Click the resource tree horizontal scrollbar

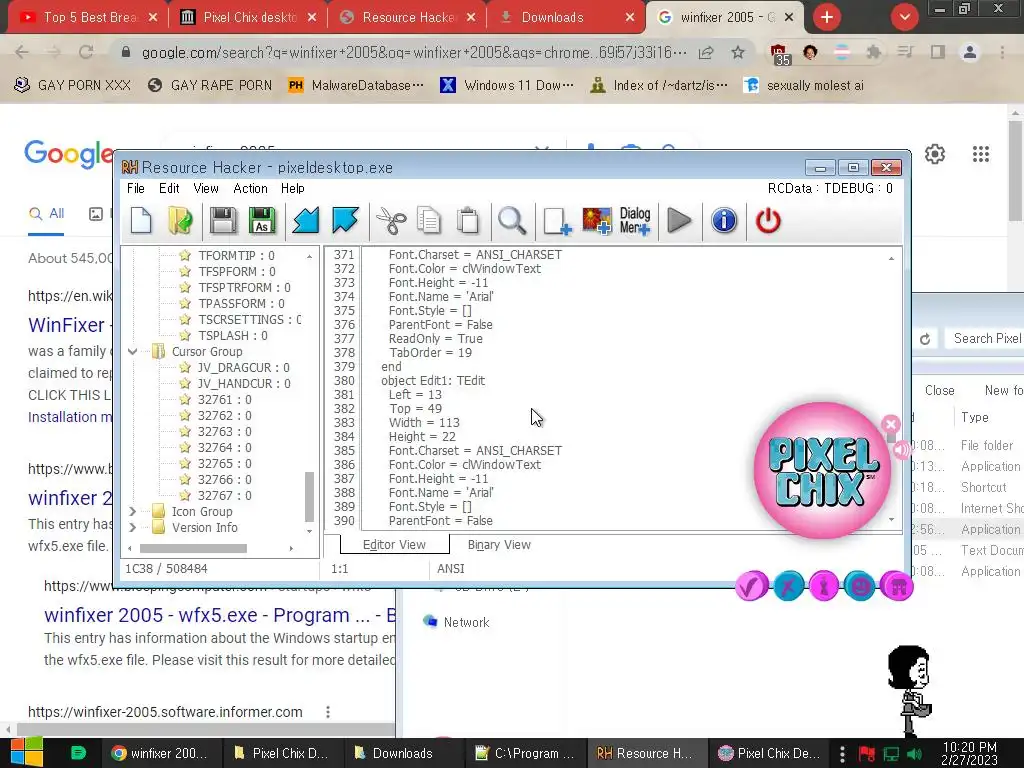[193, 549]
